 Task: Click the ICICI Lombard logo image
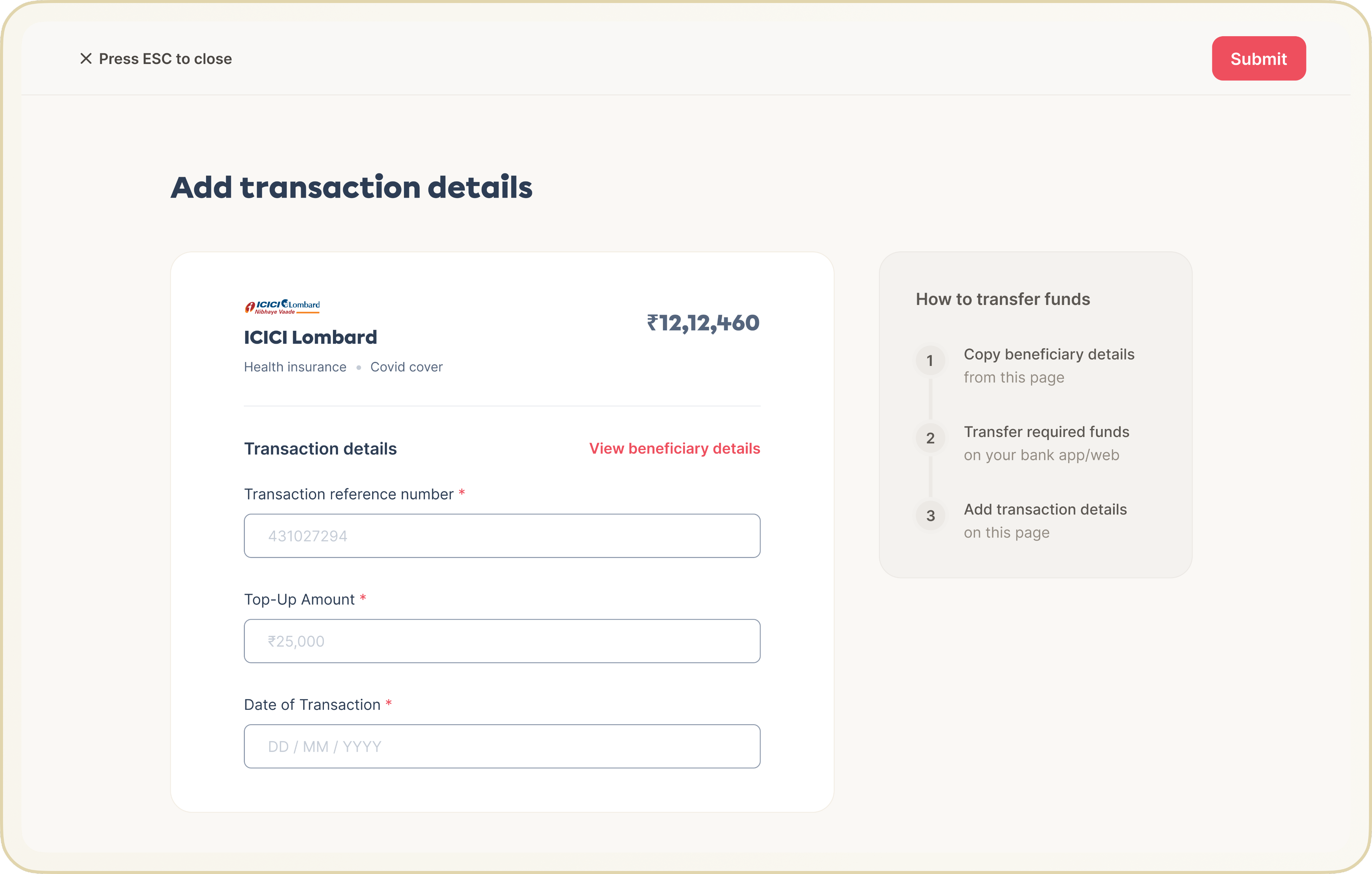[283, 307]
